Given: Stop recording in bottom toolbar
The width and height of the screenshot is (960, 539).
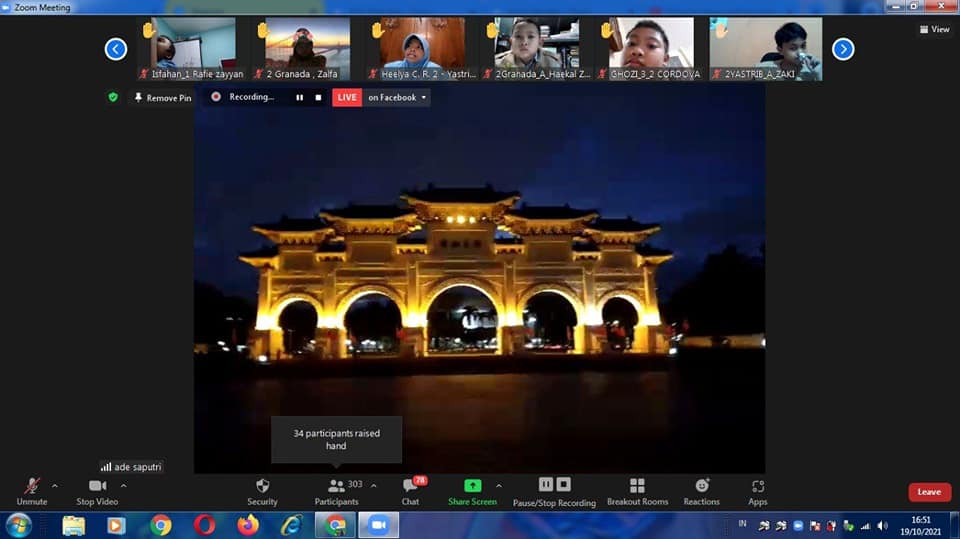Looking at the screenshot, I should (564, 484).
